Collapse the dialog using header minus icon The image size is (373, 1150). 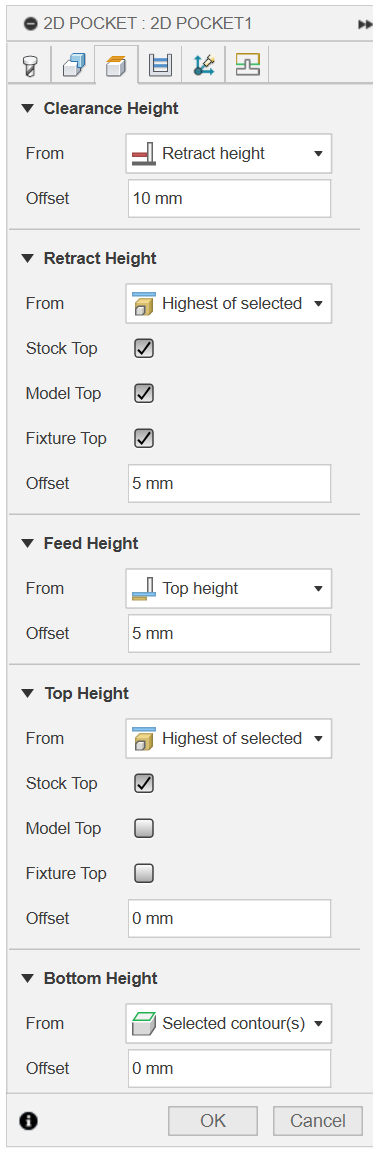[x=30, y=23]
